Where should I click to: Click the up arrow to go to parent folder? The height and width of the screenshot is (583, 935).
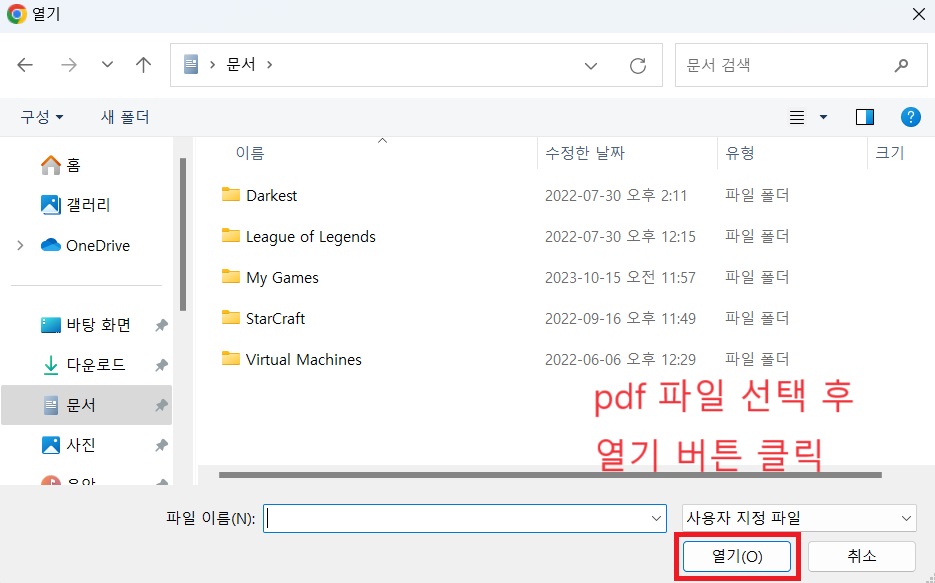143,64
